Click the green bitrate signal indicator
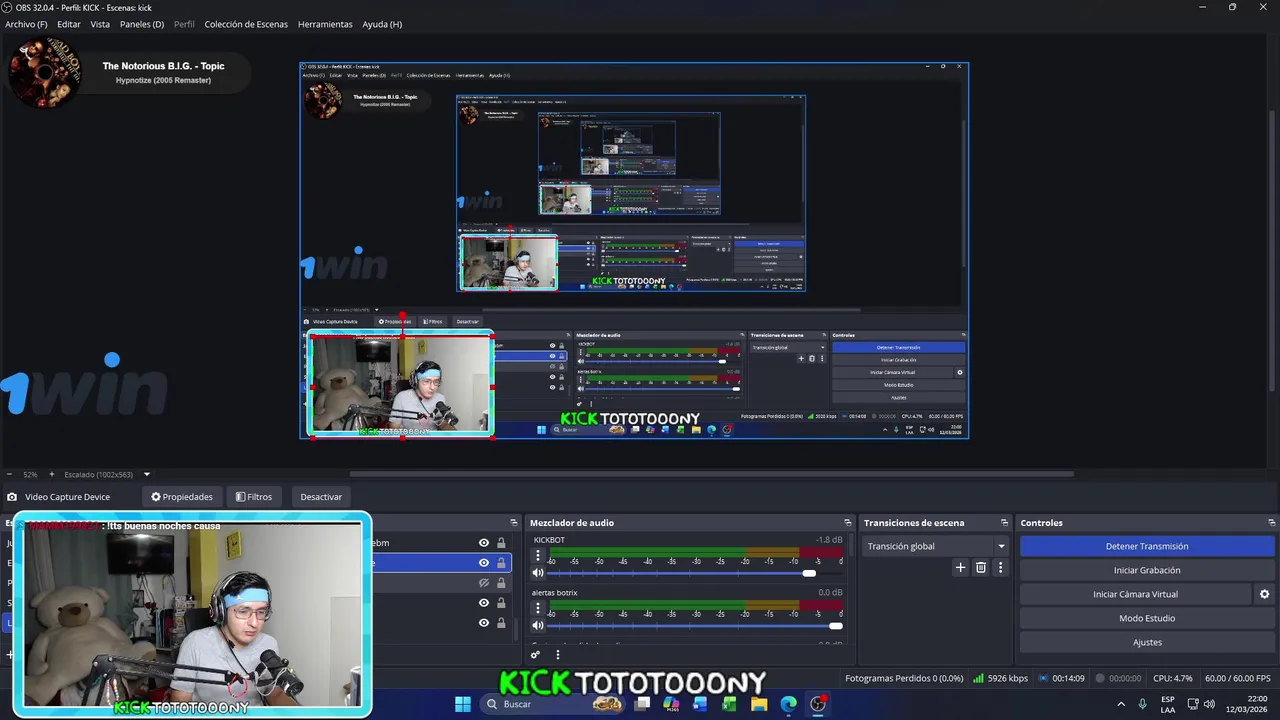1280x720 pixels. point(978,678)
